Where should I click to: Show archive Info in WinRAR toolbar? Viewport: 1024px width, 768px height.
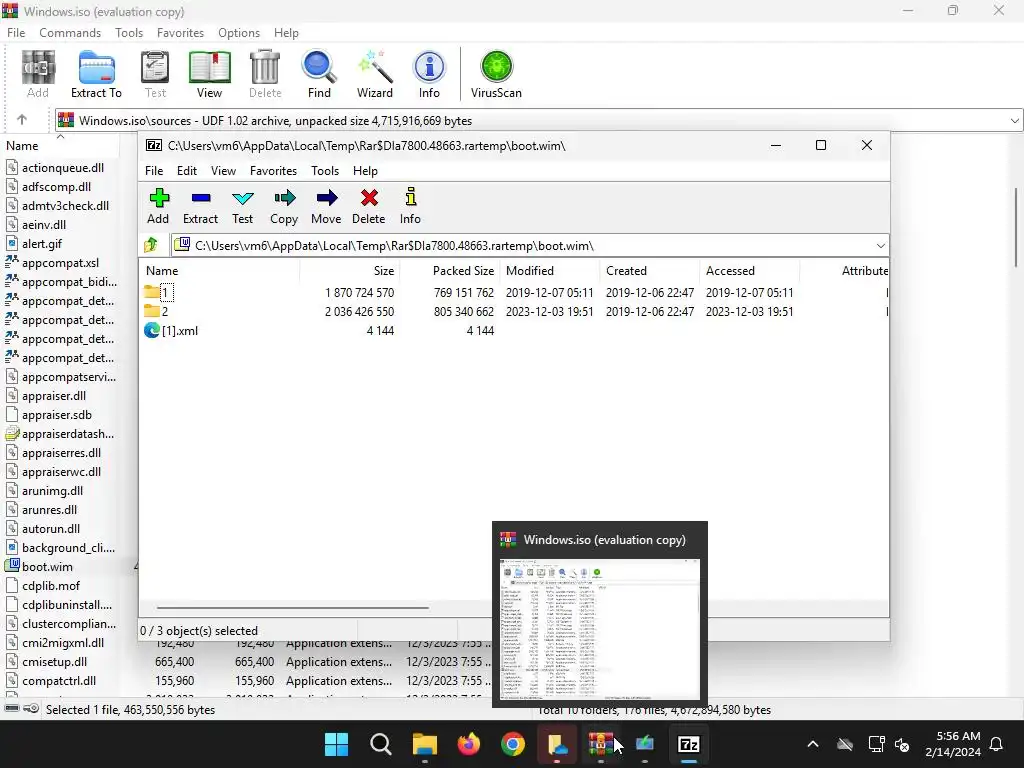coord(429,74)
